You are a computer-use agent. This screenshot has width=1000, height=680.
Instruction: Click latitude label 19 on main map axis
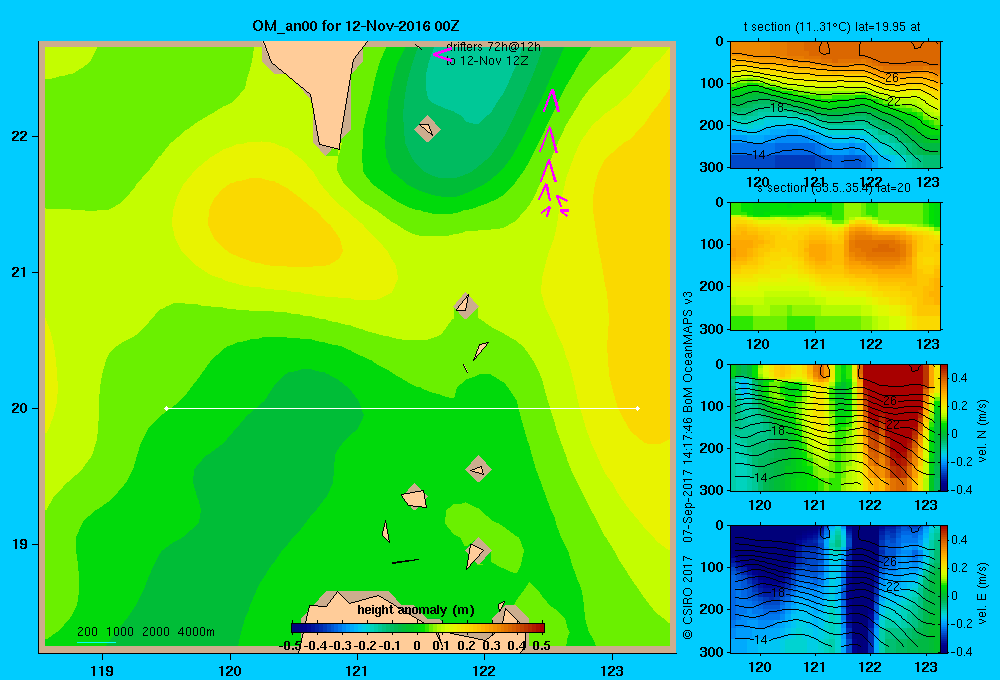[x=20, y=544]
